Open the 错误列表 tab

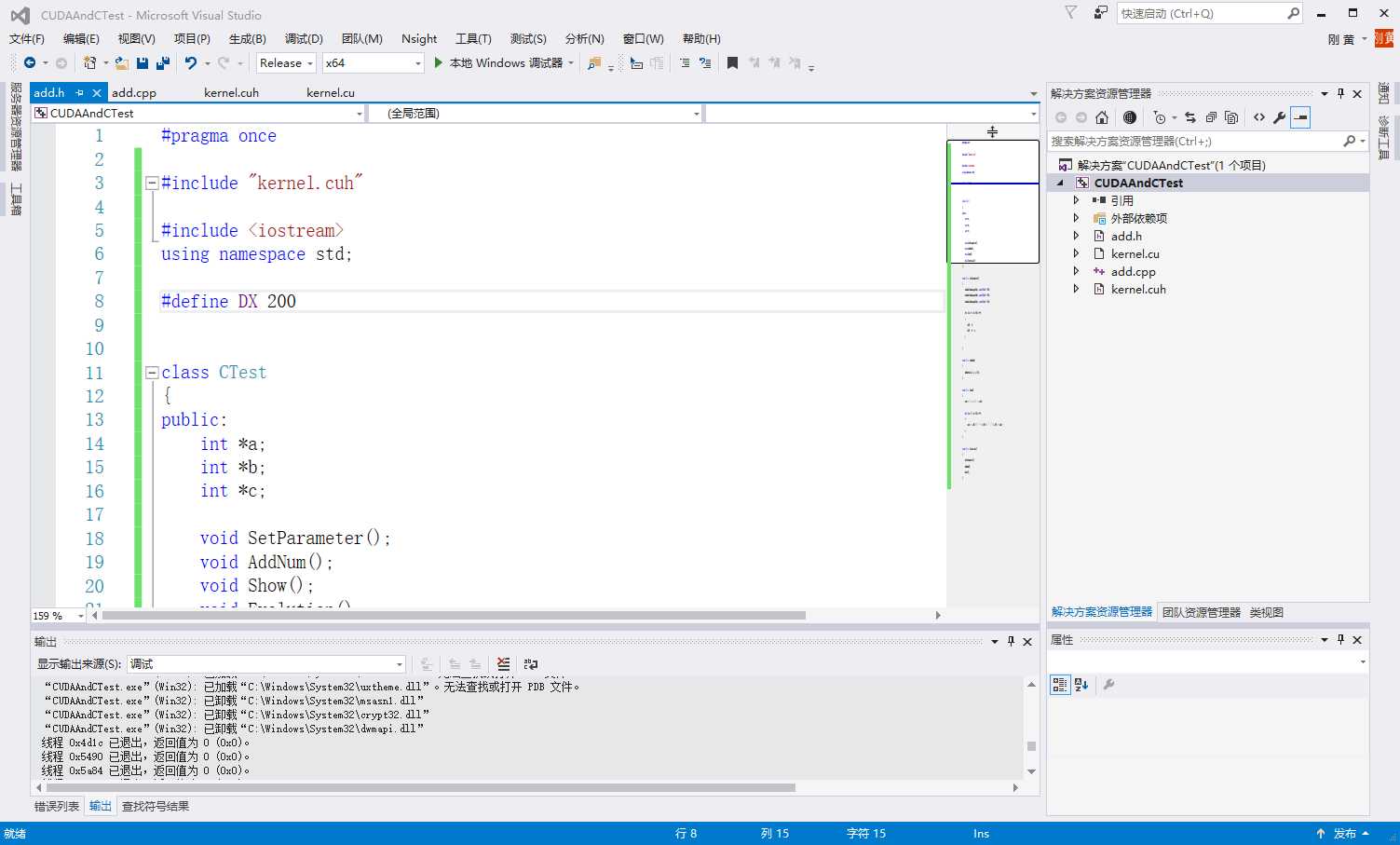(57, 806)
